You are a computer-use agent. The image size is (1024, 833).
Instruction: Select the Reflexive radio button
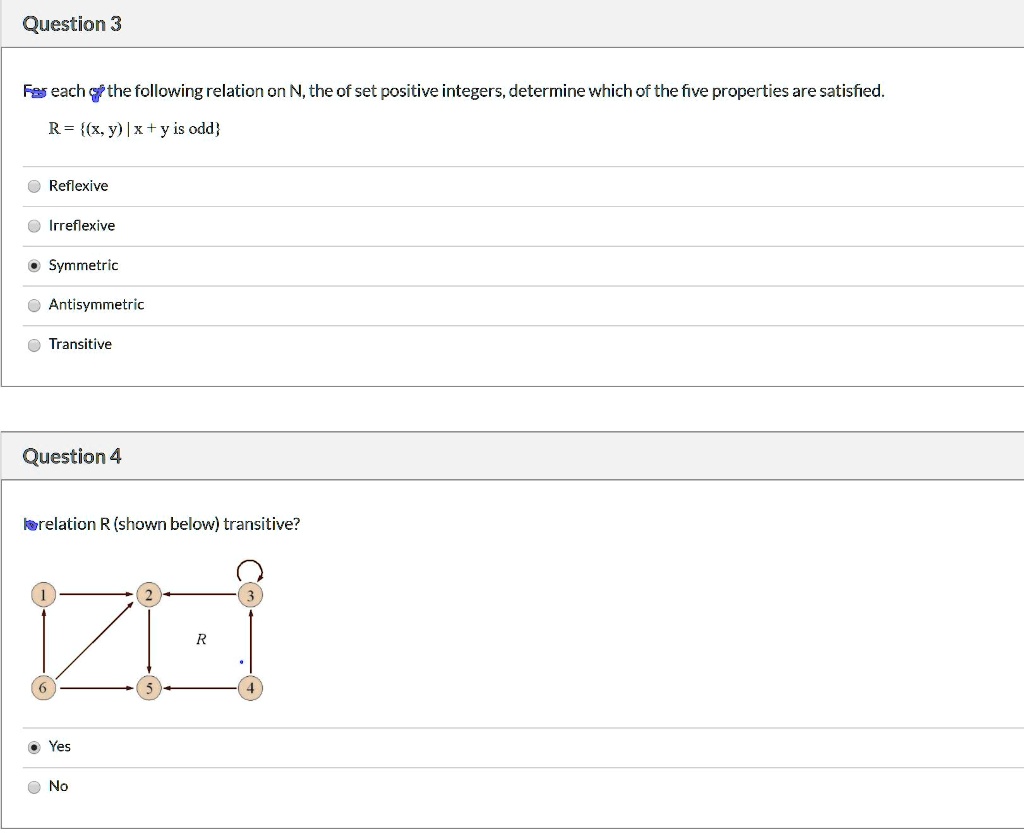33,185
